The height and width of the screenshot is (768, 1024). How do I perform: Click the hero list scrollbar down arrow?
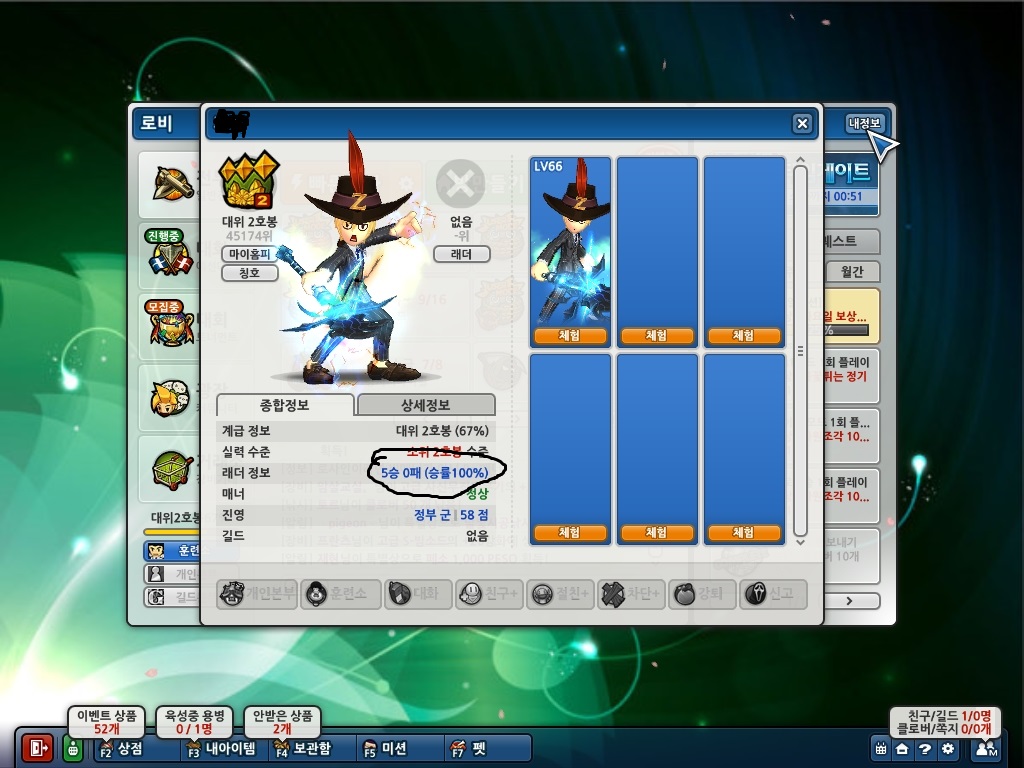pos(800,541)
